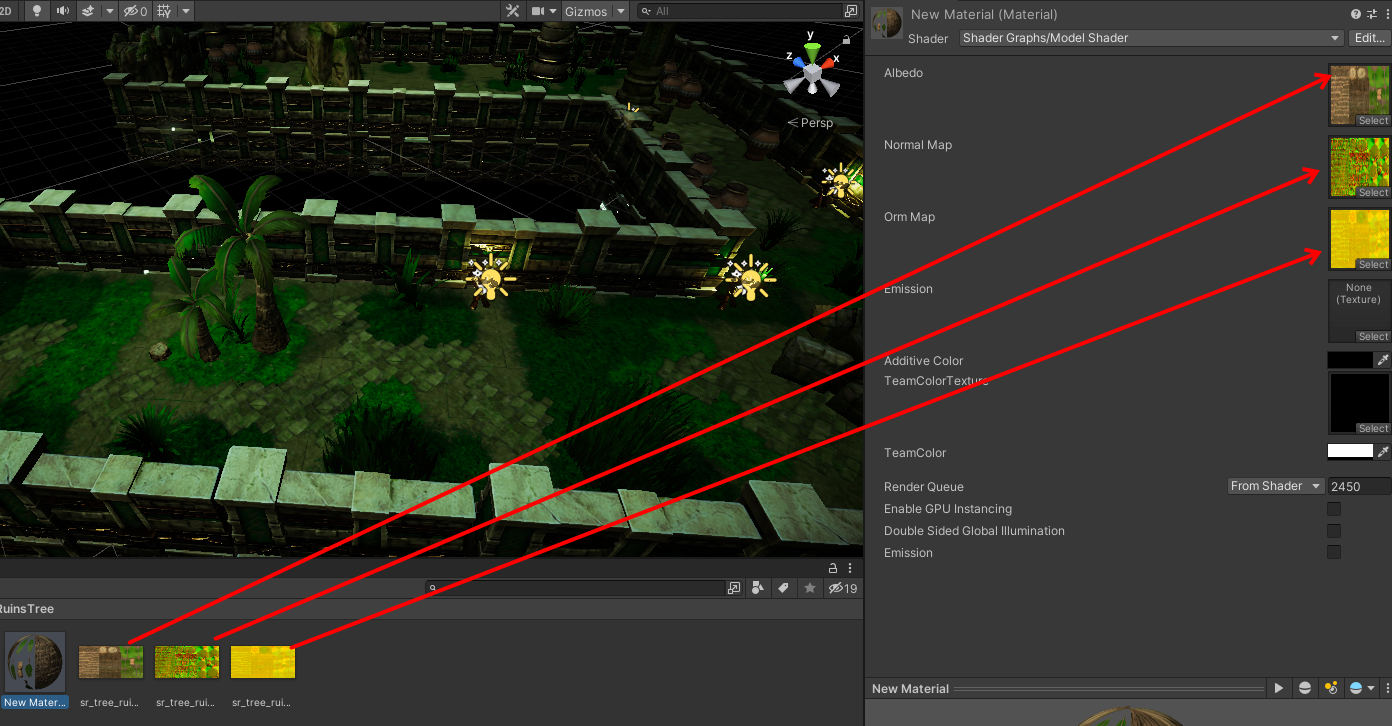Click the Project window search field
Screen dimensions: 1392x726
pos(577,588)
